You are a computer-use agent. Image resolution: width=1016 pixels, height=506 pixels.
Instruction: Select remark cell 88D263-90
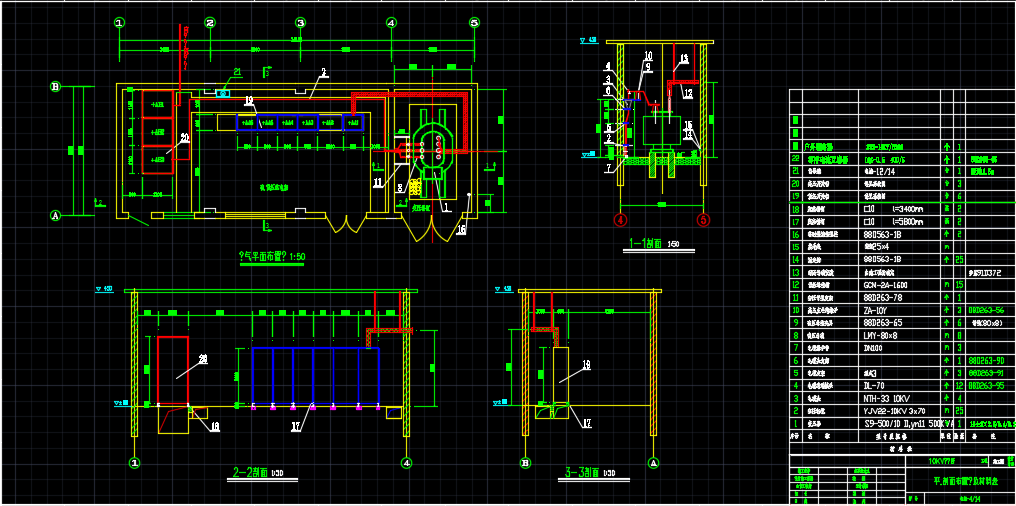click(x=986, y=360)
